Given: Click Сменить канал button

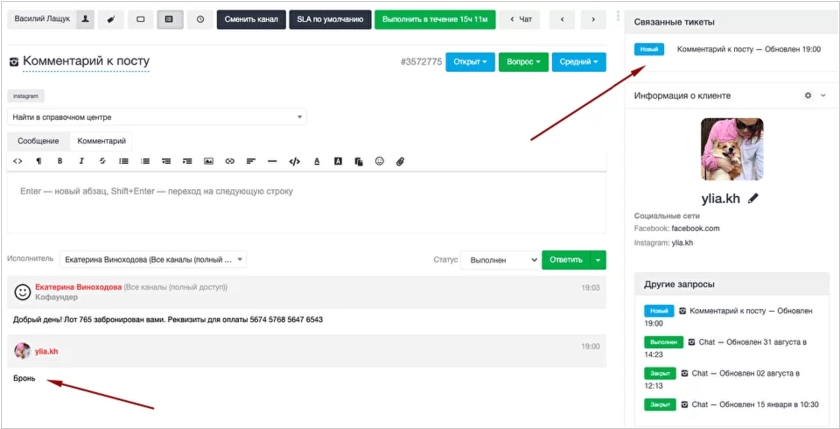Looking at the screenshot, I should [x=251, y=19].
